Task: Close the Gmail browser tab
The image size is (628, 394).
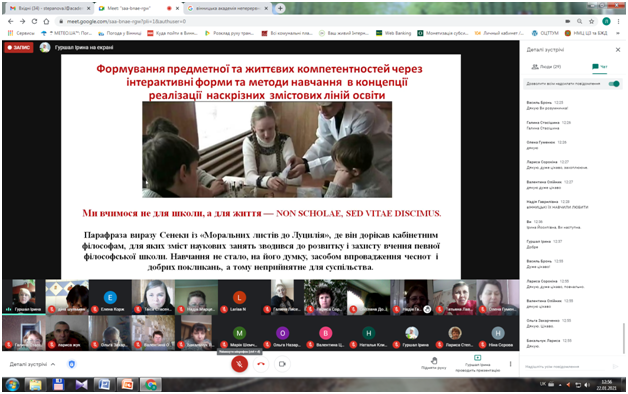Action: click(88, 8)
